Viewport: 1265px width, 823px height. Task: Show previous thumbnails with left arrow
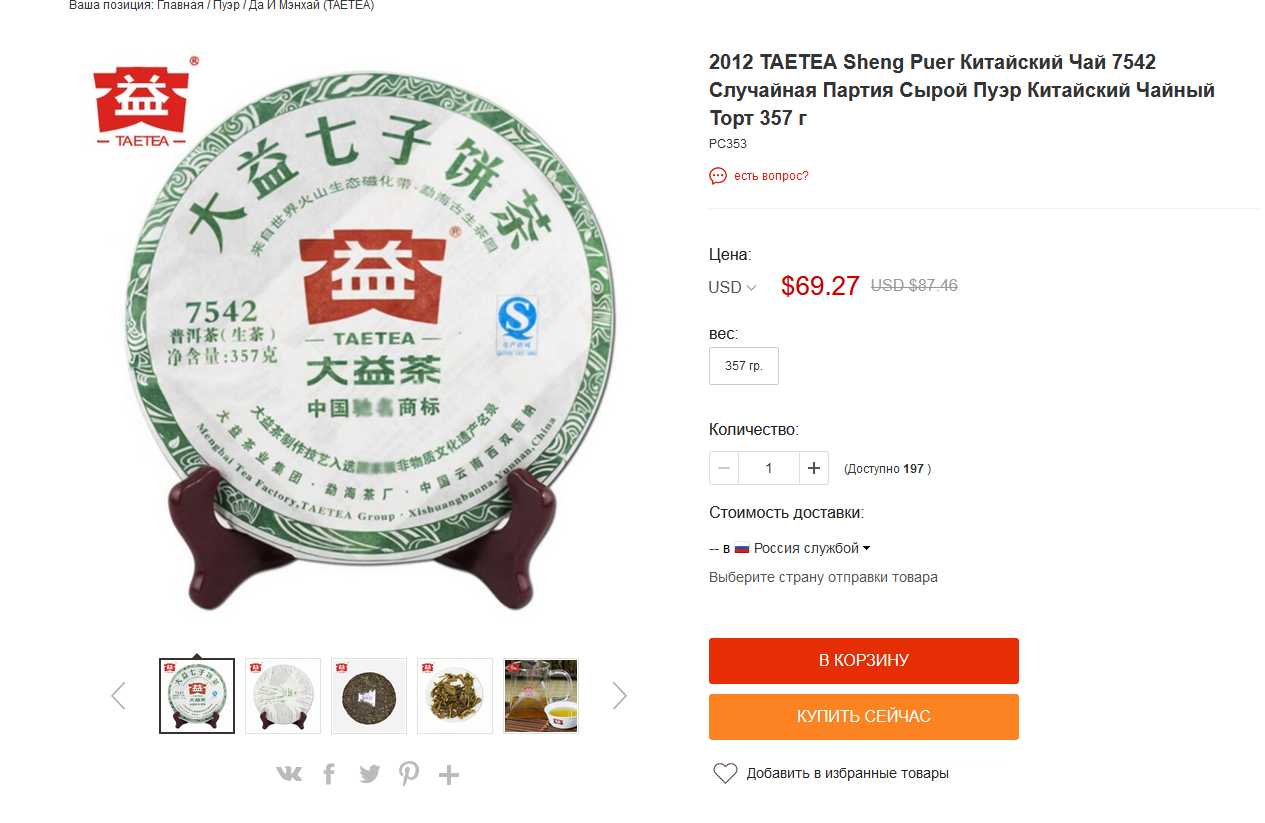pos(118,696)
